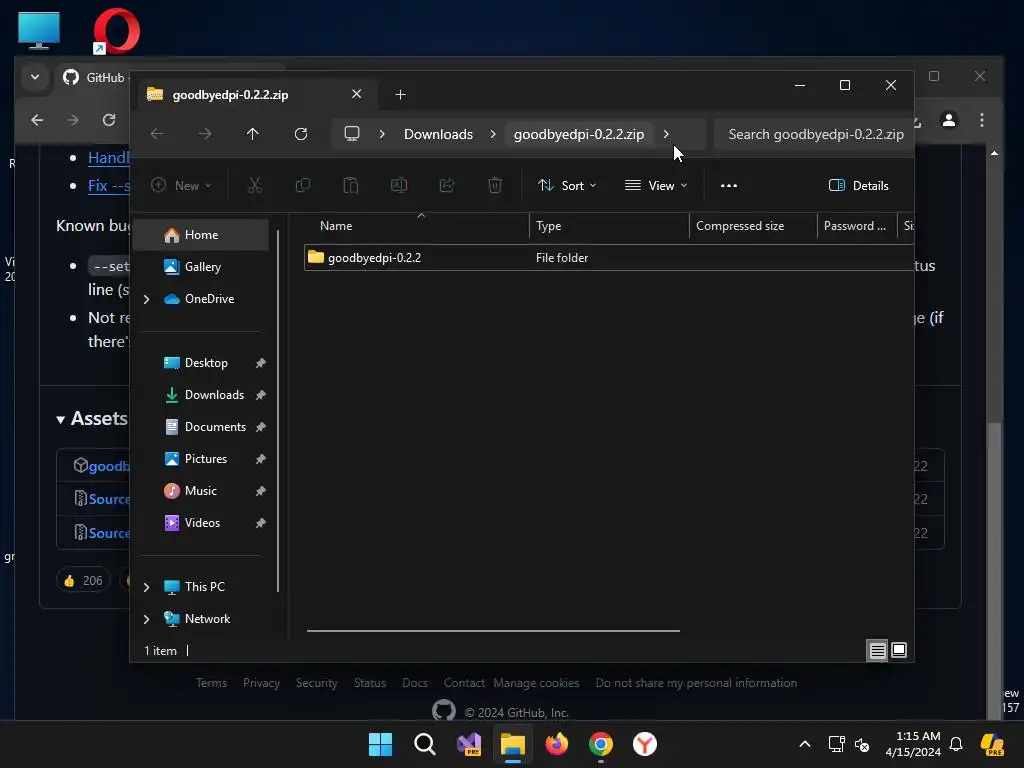
Task: Go back in File Explorer navigation
Action: pyautogui.click(x=157, y=134)
